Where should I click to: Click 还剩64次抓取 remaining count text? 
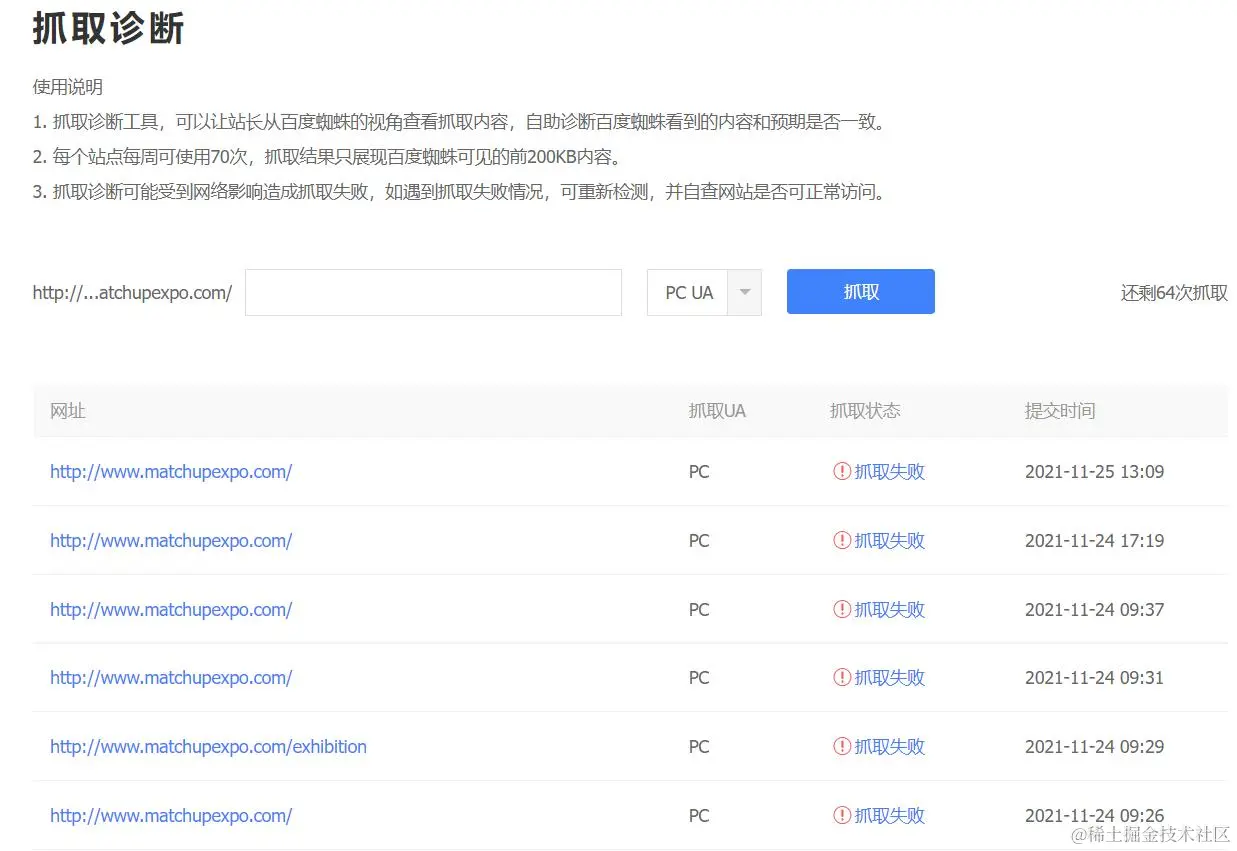pos(1172,292)
